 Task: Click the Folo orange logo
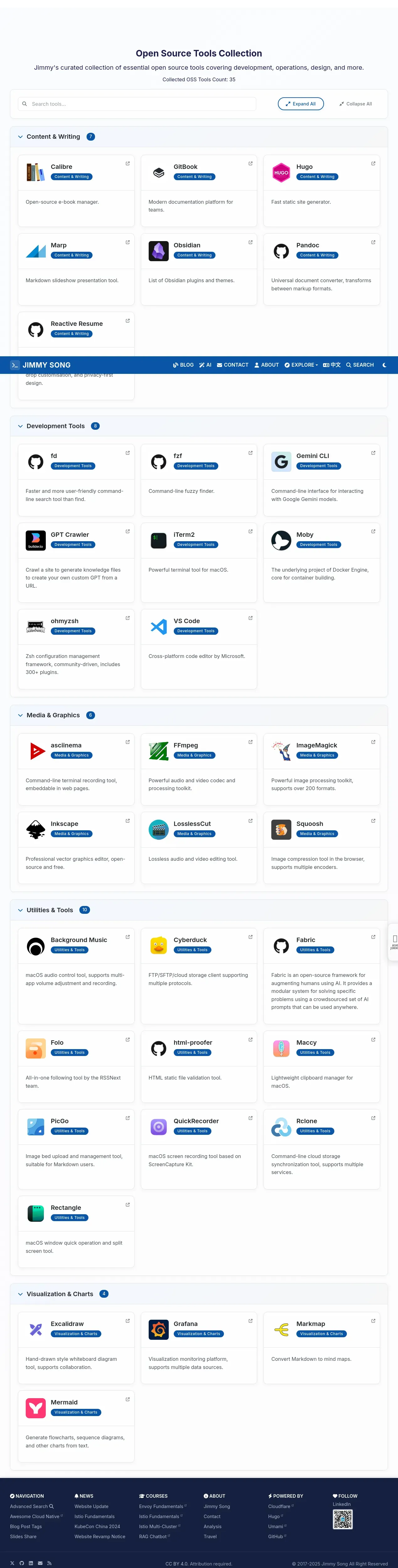pyautogui.click(x=35, y=1048)
